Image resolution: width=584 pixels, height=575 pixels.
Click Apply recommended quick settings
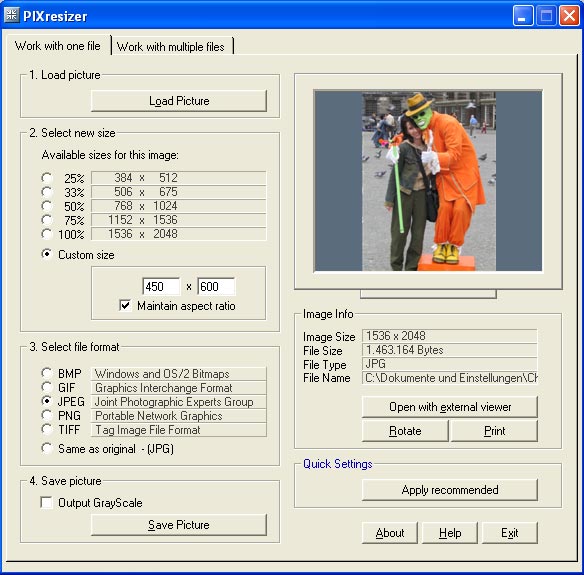(x=450, y=490)
